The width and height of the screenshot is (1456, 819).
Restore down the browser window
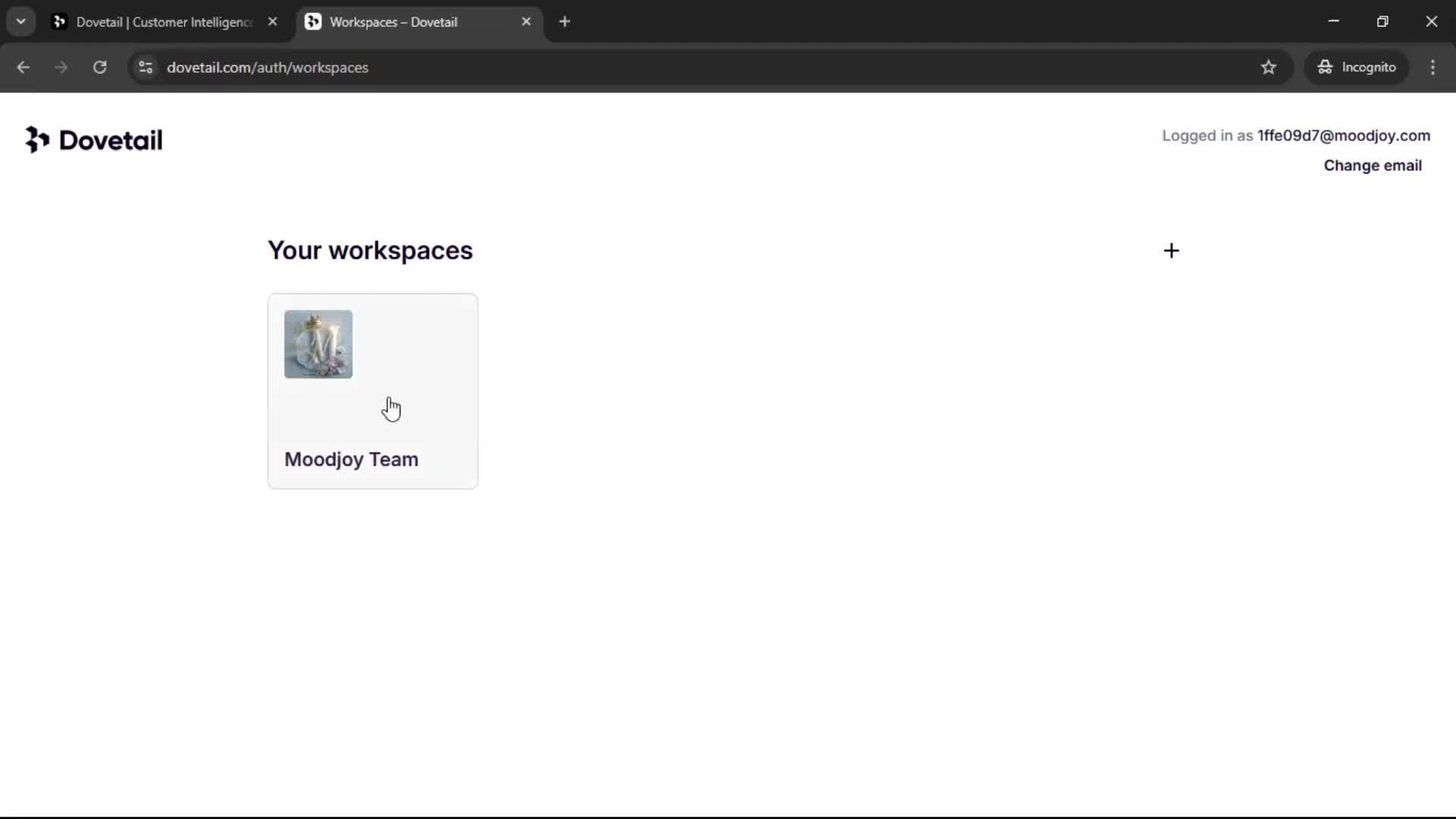coord(1382,21)
